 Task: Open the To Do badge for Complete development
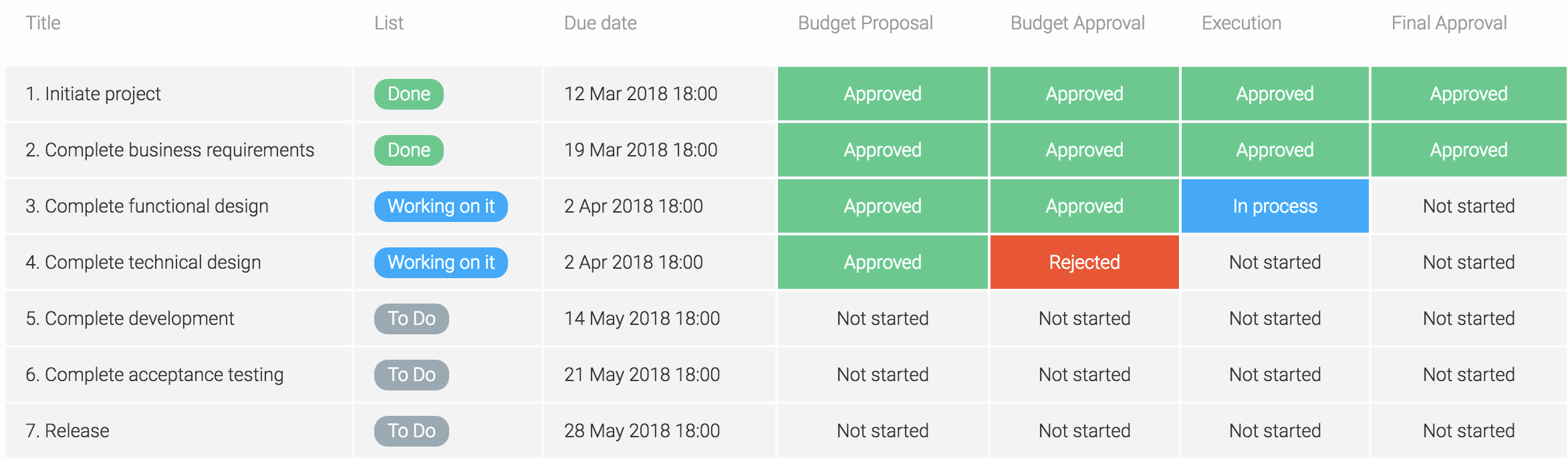point(412,318)
